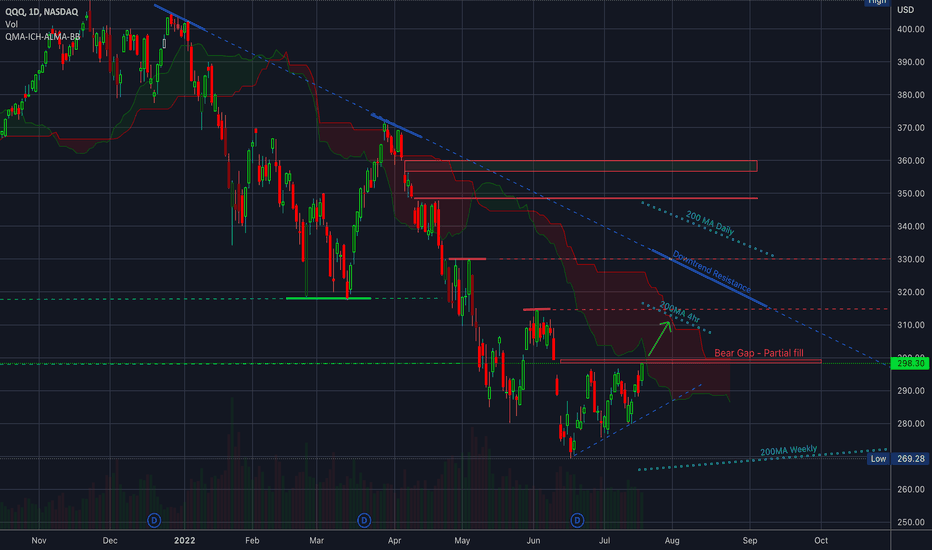
Task: Click the Low 269.28 price label
Action: [898, 458]
